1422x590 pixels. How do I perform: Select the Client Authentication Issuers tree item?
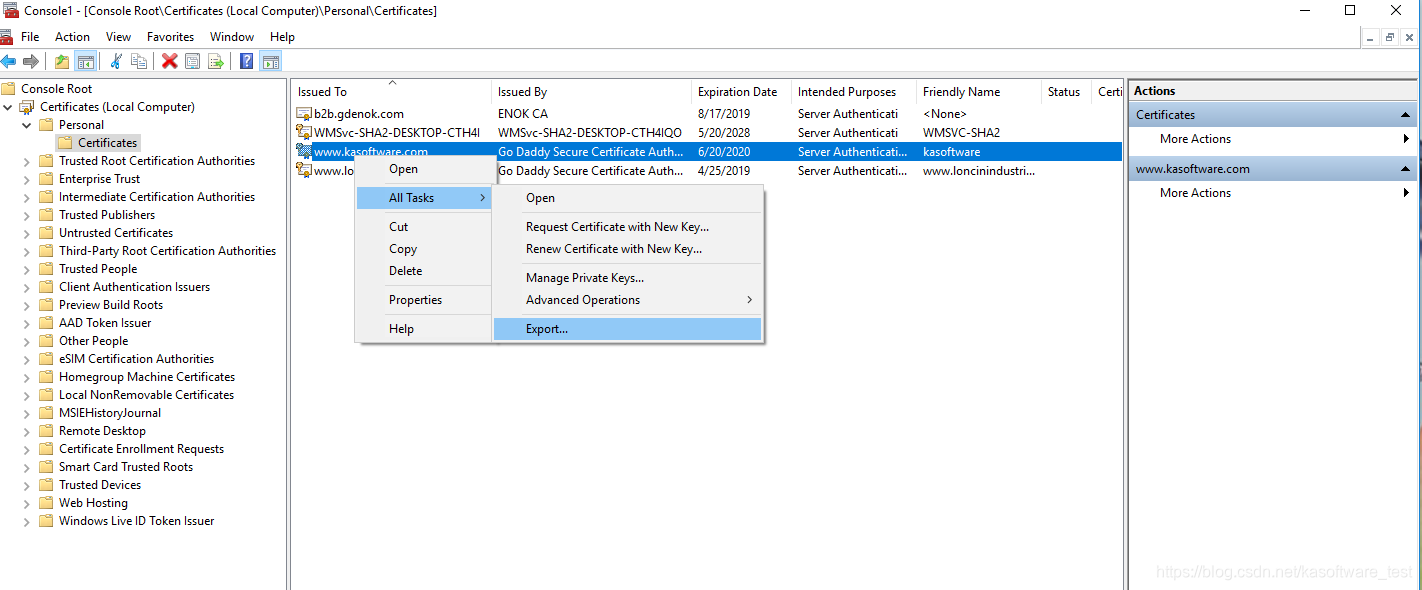(134, 287)
